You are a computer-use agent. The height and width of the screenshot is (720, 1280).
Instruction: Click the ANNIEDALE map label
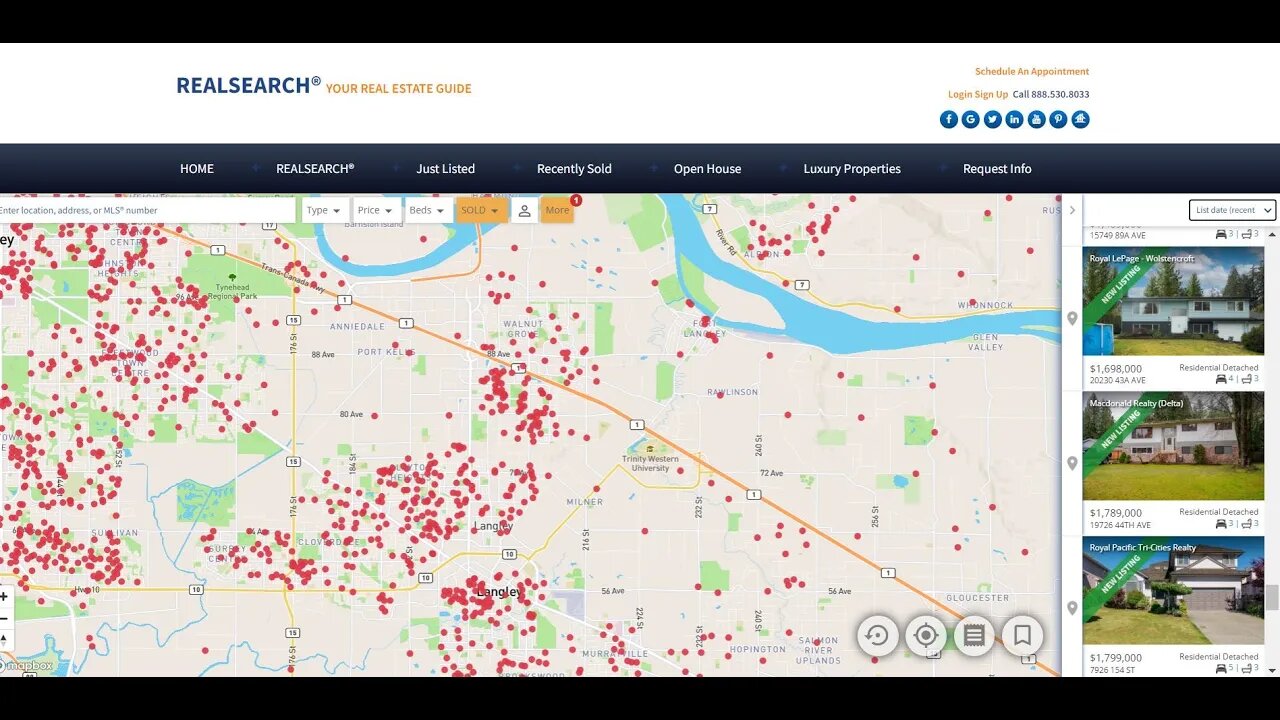click(x=357, y=326)
